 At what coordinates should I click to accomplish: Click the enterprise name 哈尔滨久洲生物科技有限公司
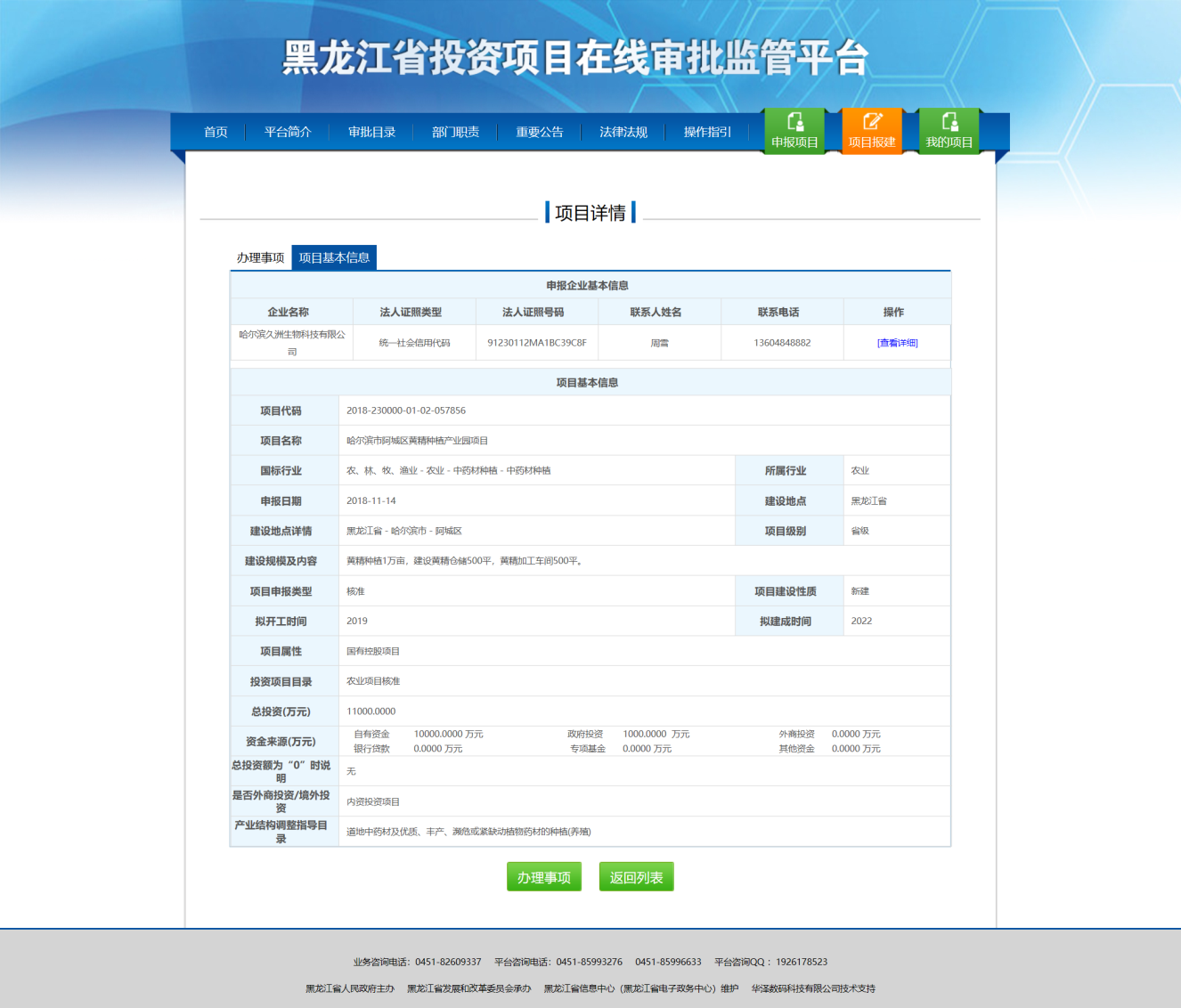tap(291, 343)
